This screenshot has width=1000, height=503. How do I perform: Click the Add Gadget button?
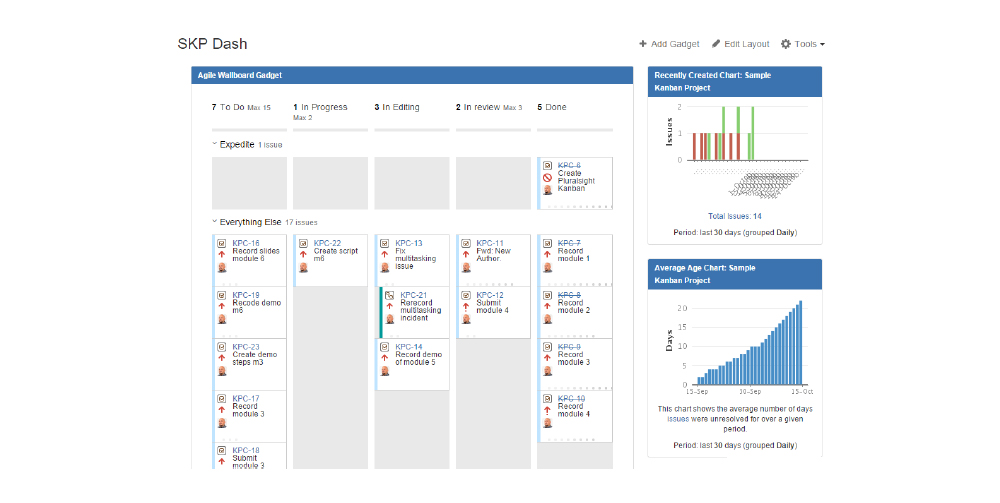tap(669, 44)
